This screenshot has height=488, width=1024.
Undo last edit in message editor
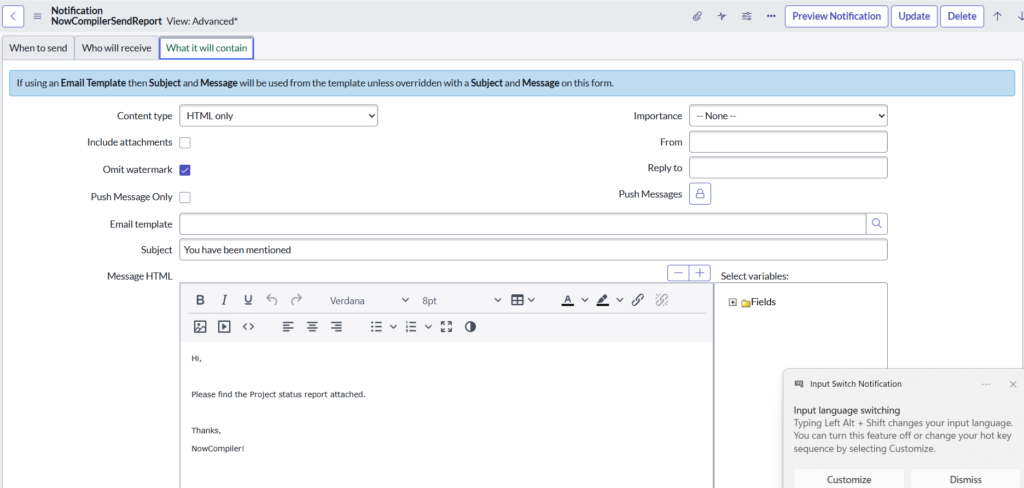pyautogui.click(x=272, y=300)
